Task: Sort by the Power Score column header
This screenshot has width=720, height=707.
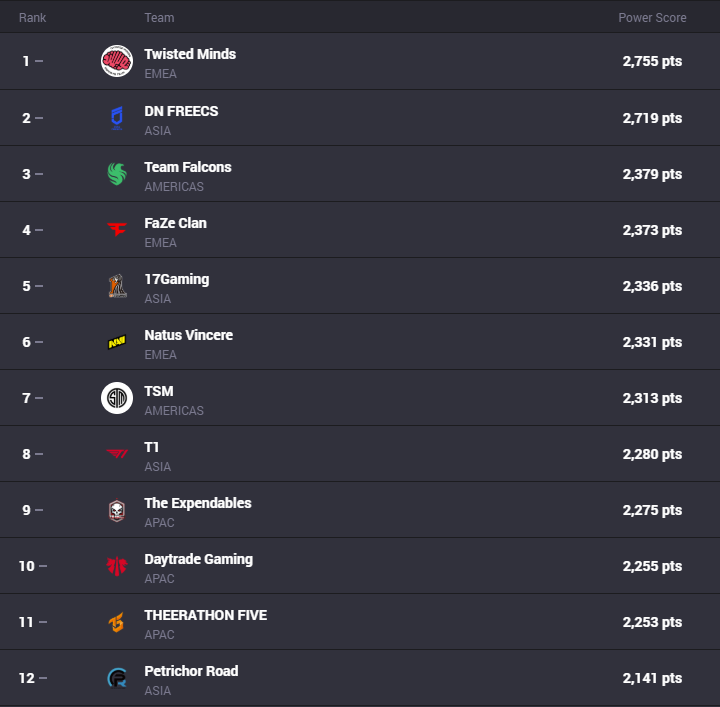Action: [652, 17]
